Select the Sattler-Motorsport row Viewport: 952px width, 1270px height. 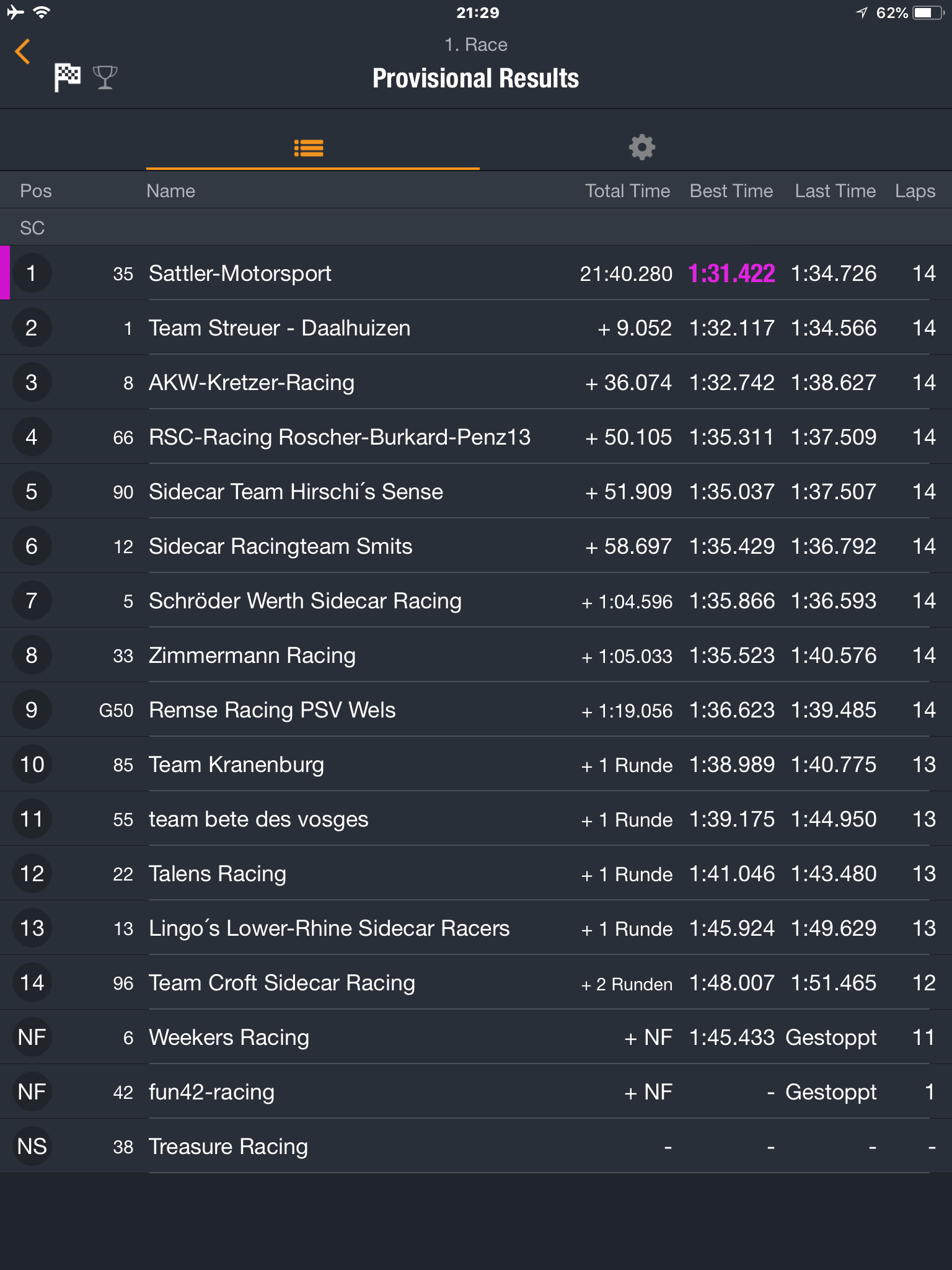[476, 273]
